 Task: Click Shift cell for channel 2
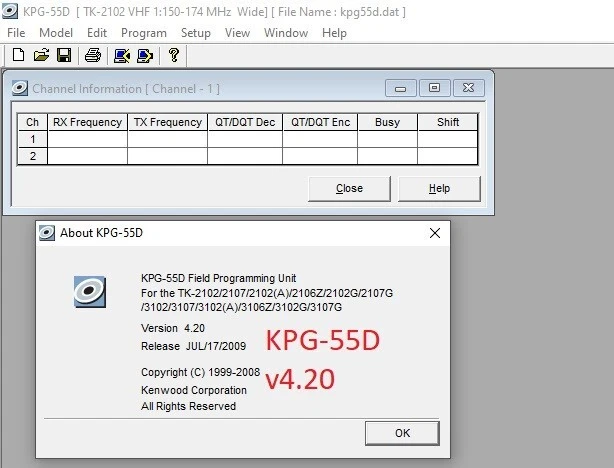(448, 156)
